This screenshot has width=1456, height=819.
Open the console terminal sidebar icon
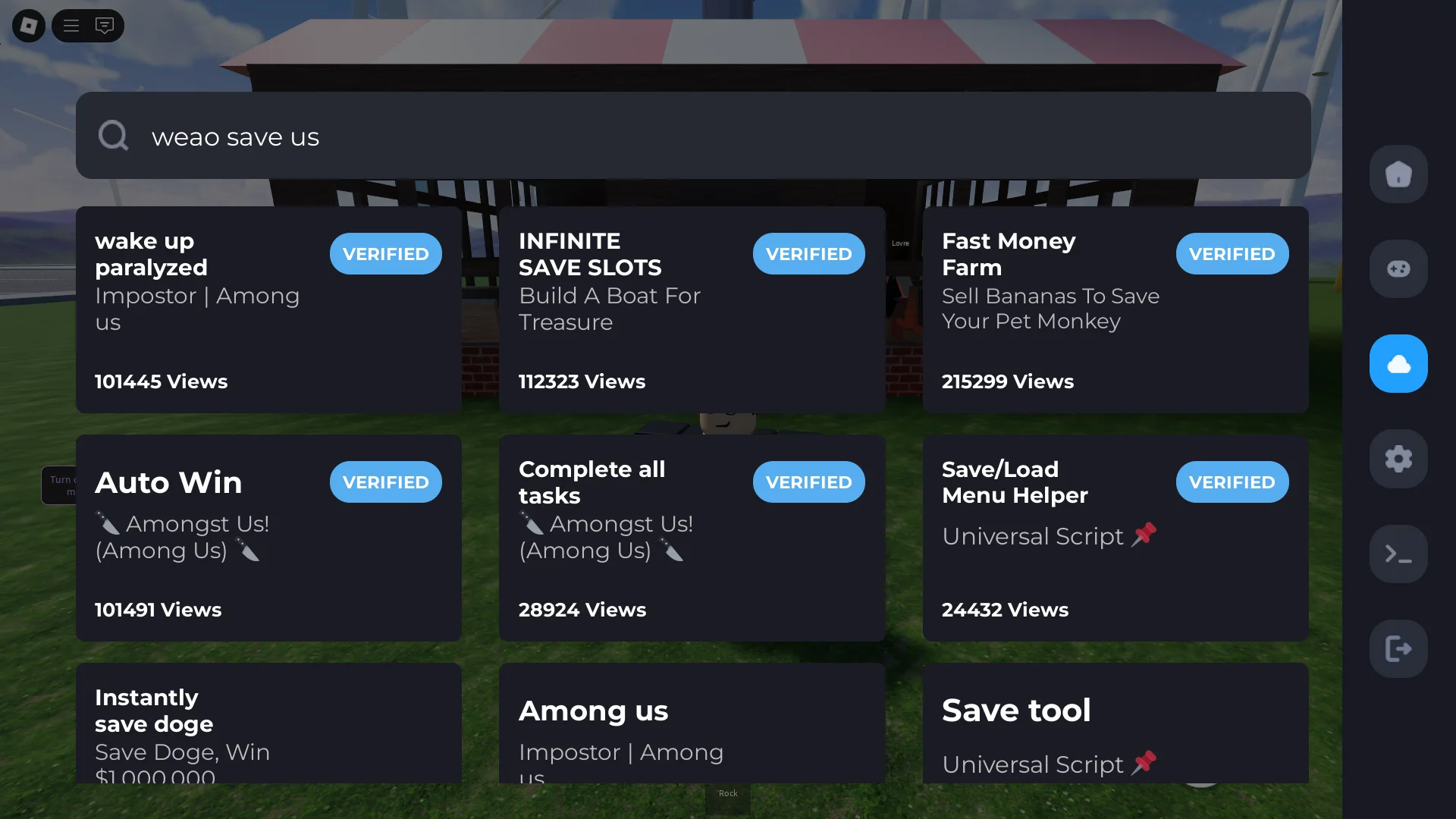(1398, 554)
